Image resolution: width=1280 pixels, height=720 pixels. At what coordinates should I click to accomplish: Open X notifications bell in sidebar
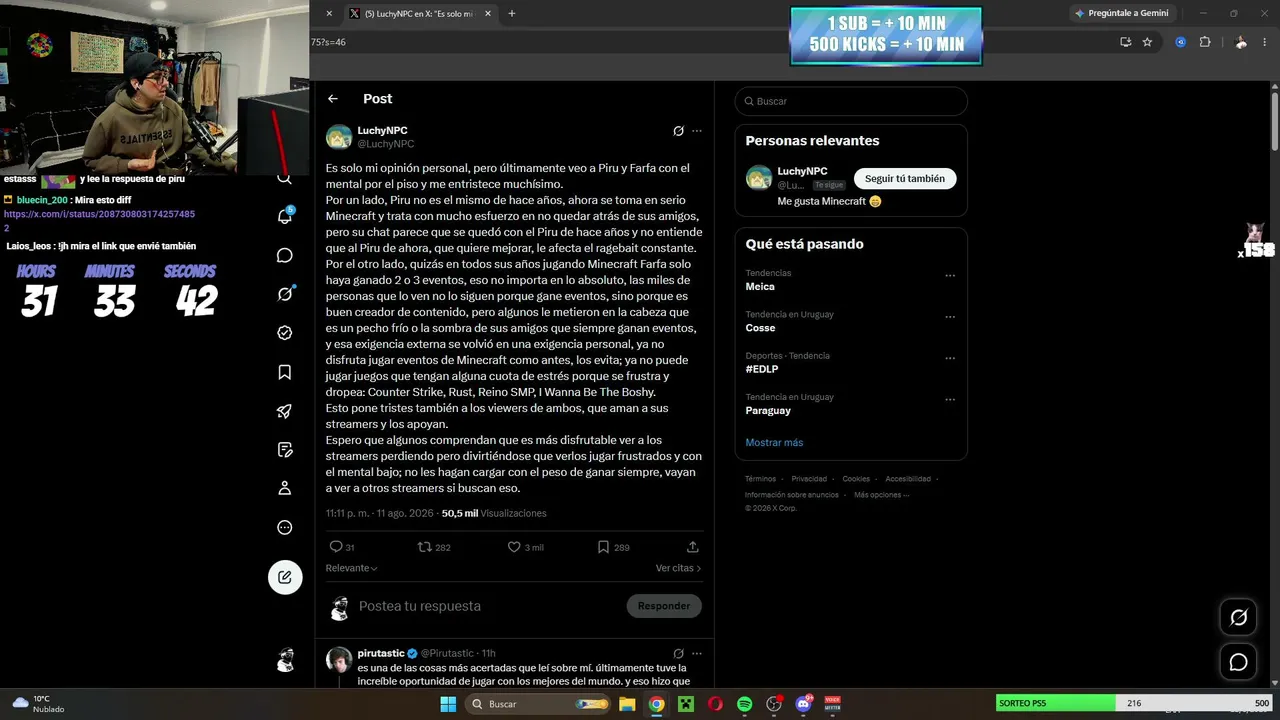[x=285, y=216]
